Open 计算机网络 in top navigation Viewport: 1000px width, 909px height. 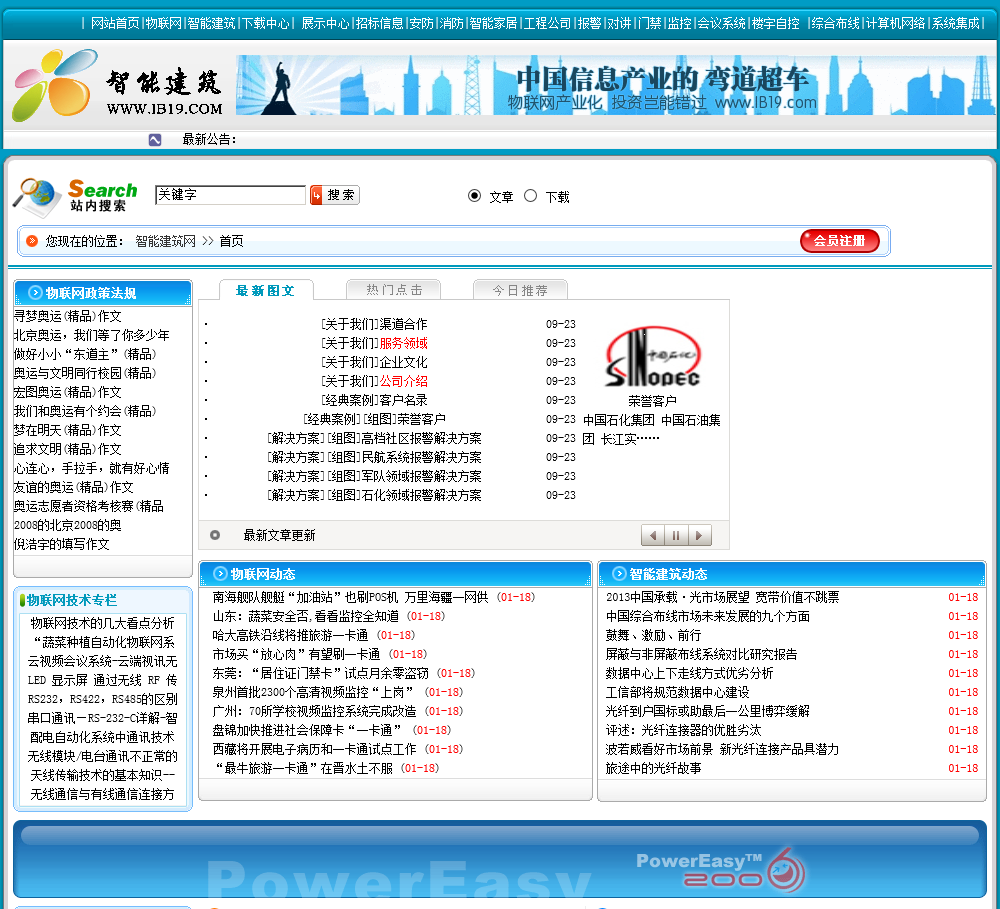point(895,23)
